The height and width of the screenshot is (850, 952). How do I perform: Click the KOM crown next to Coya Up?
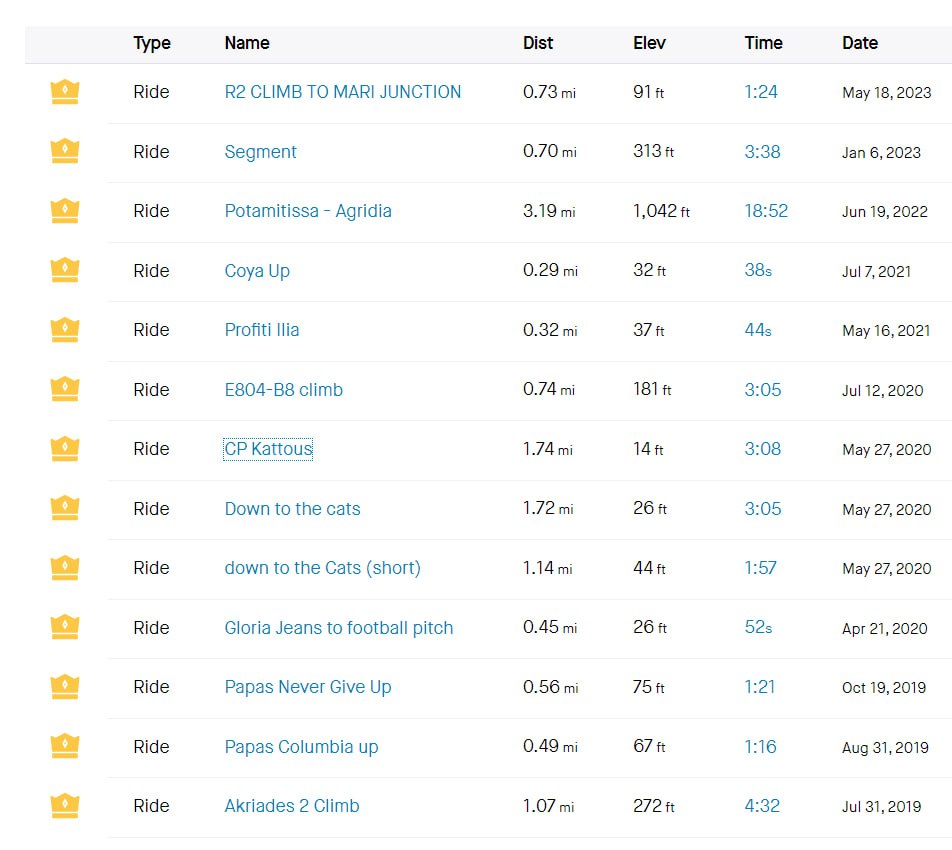tap(65, 271)
